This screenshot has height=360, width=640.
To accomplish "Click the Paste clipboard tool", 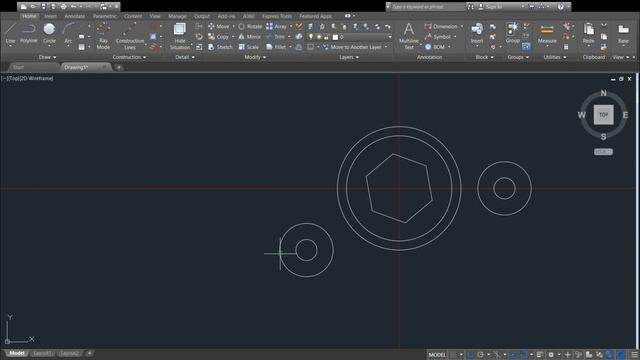I will tap(589, 33).
